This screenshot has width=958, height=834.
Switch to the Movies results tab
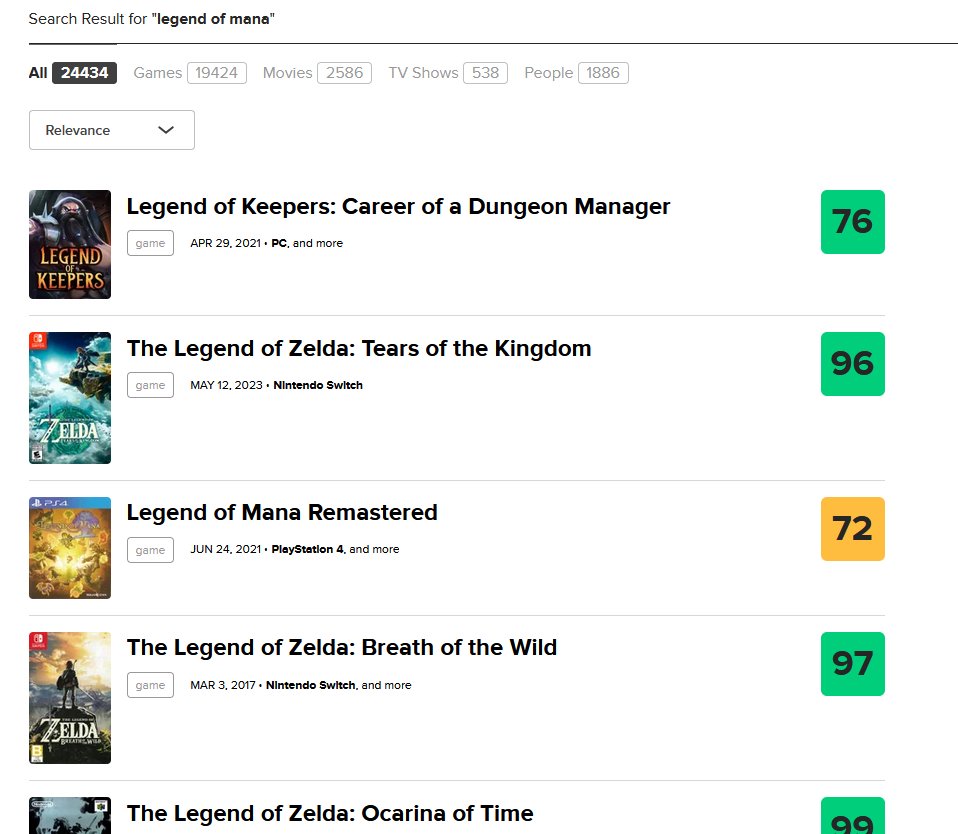click(287, 72)
